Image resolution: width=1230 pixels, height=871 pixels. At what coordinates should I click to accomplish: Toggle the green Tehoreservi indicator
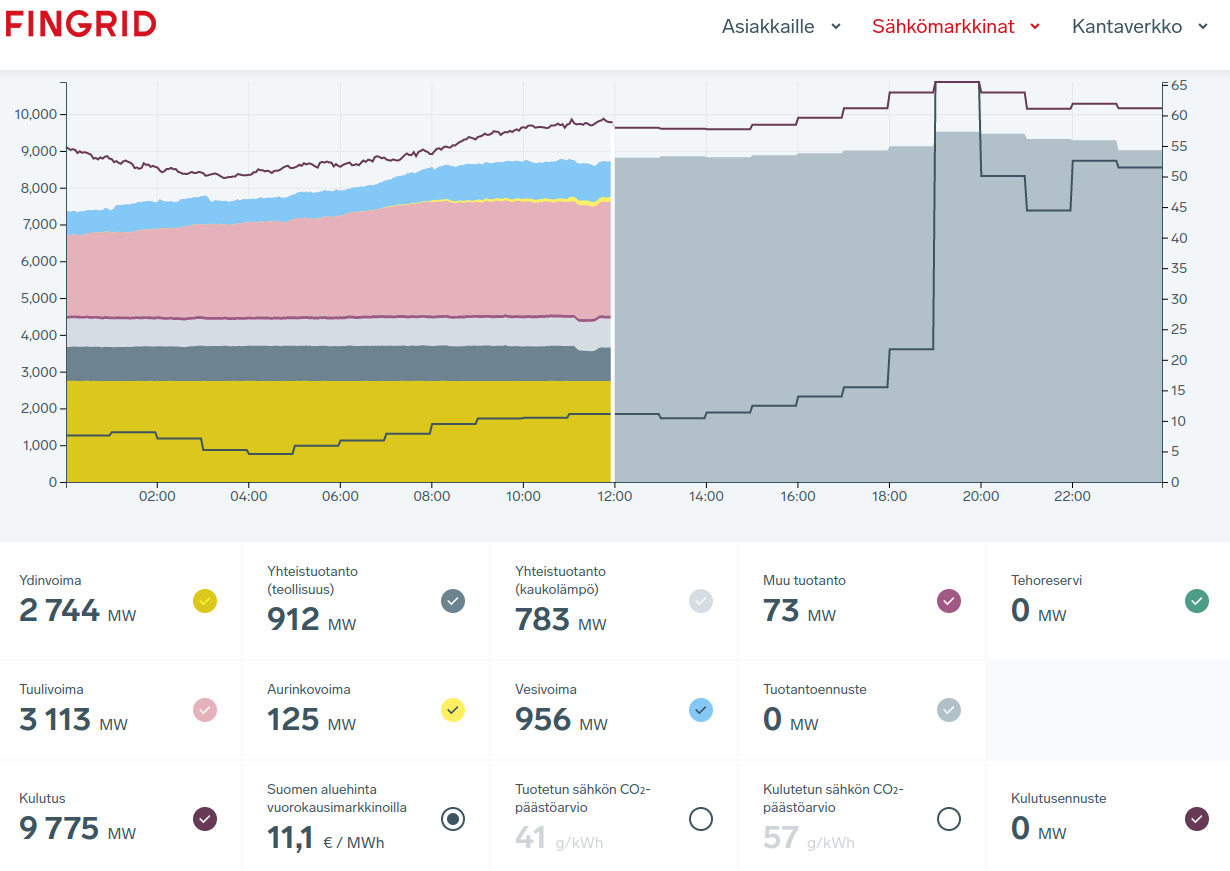coord(1197,601)
